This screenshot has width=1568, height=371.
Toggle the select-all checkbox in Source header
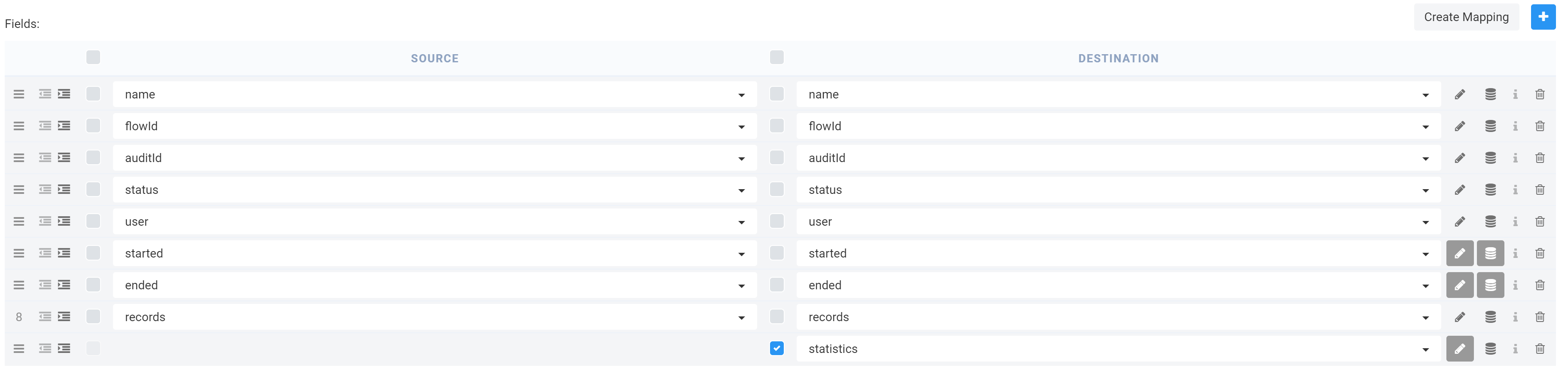[93, 57]
